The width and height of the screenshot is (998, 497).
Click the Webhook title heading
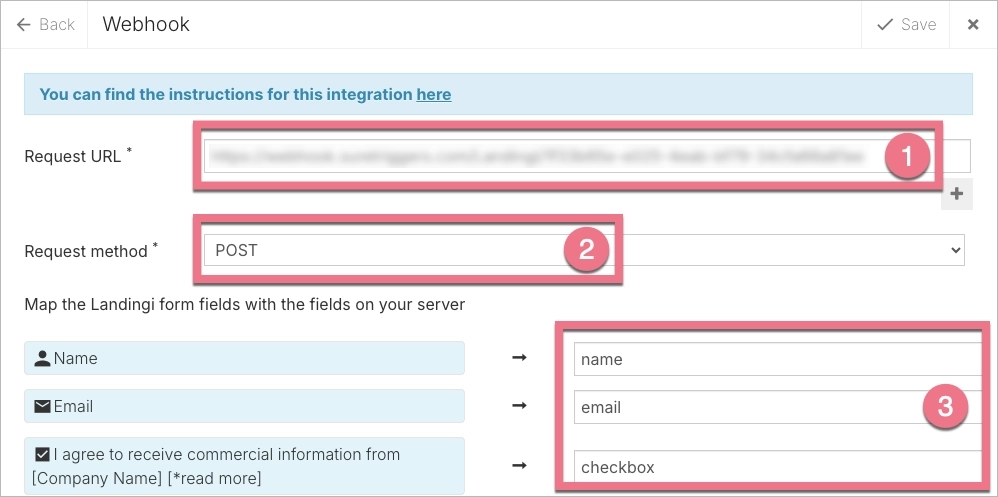pyautogui.click(x=146, y=24)
